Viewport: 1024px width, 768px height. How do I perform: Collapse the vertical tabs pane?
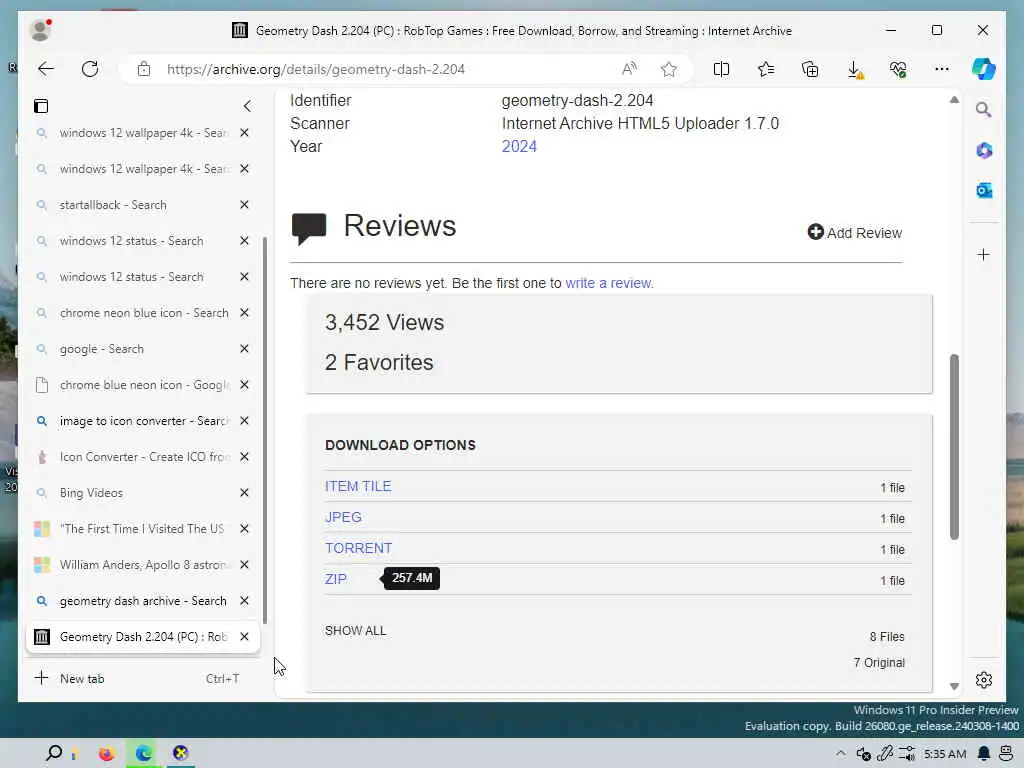click(x=247, y=106)
